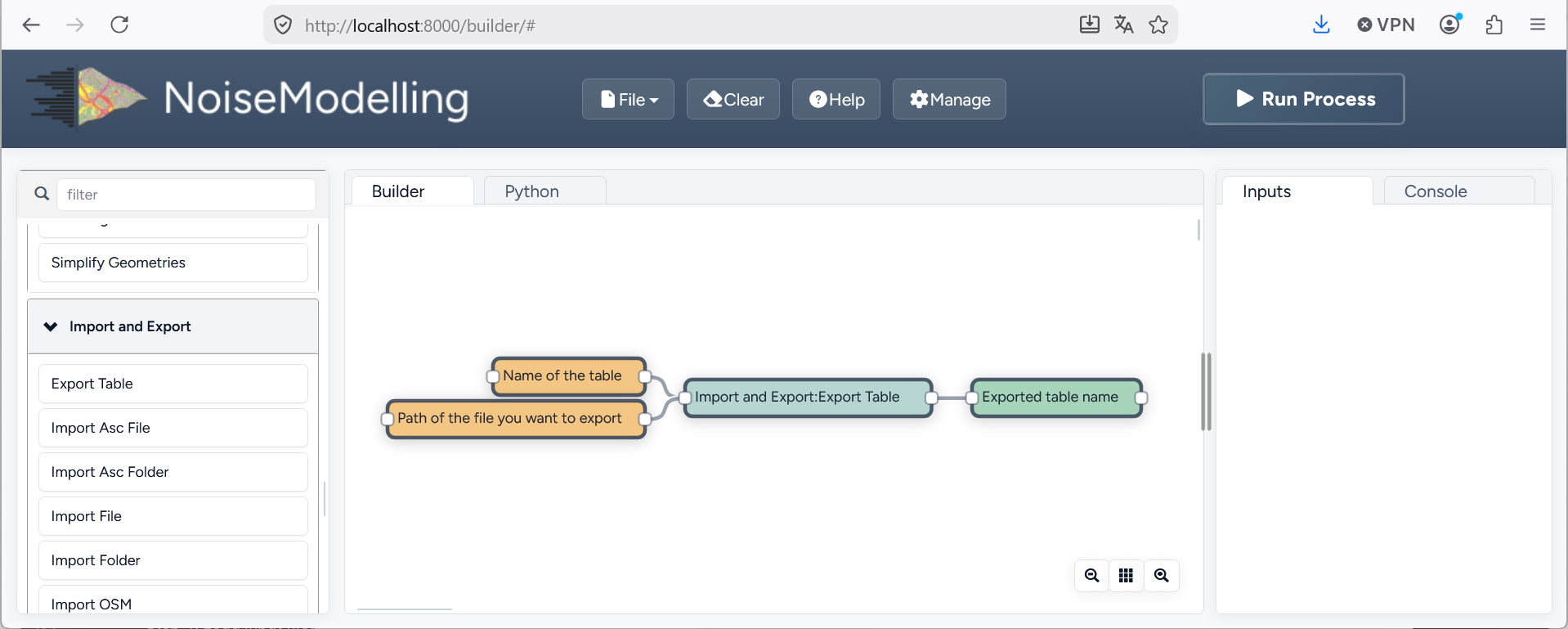Click the splitter handle between canvas and Inputs
Viewport: 1568px width, 629px height.
tap(1206, 392)
